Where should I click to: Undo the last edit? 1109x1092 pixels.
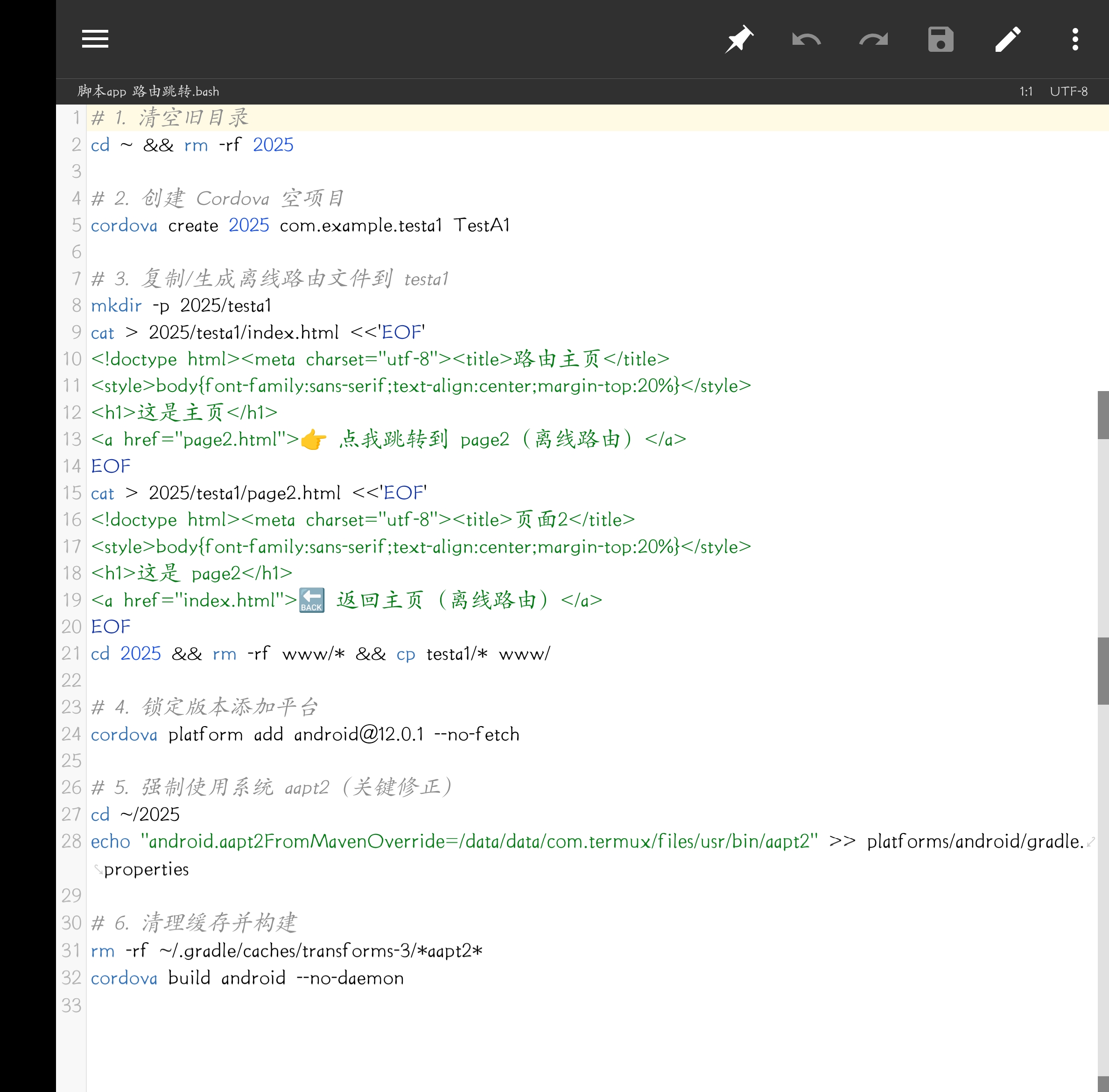pos(806,39)
